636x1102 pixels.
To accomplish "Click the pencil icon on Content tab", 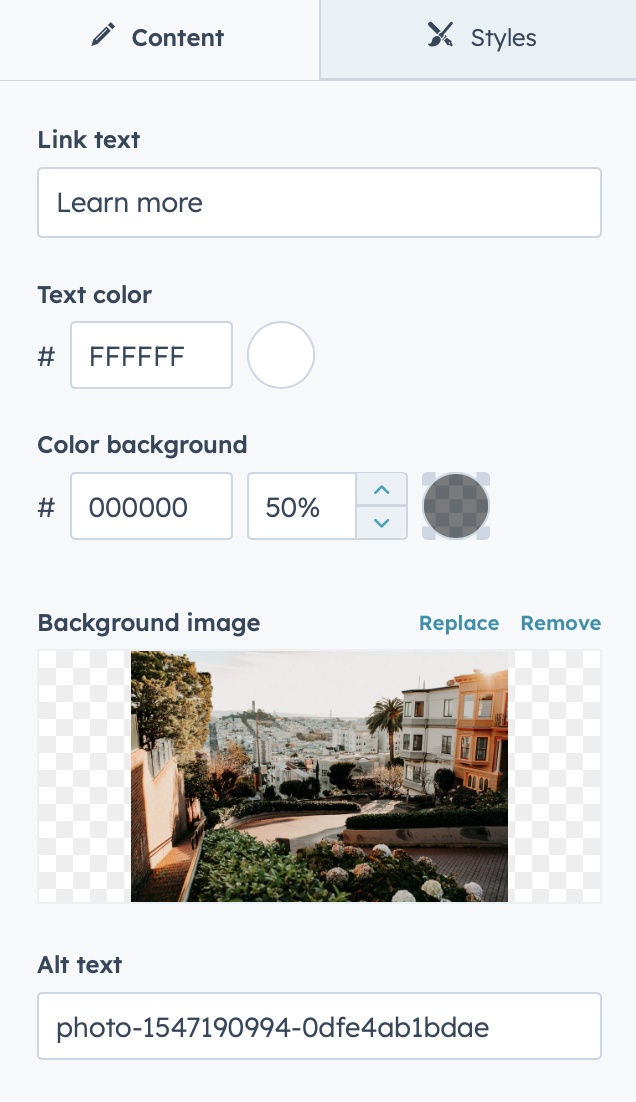I will [x=103, y=34].
